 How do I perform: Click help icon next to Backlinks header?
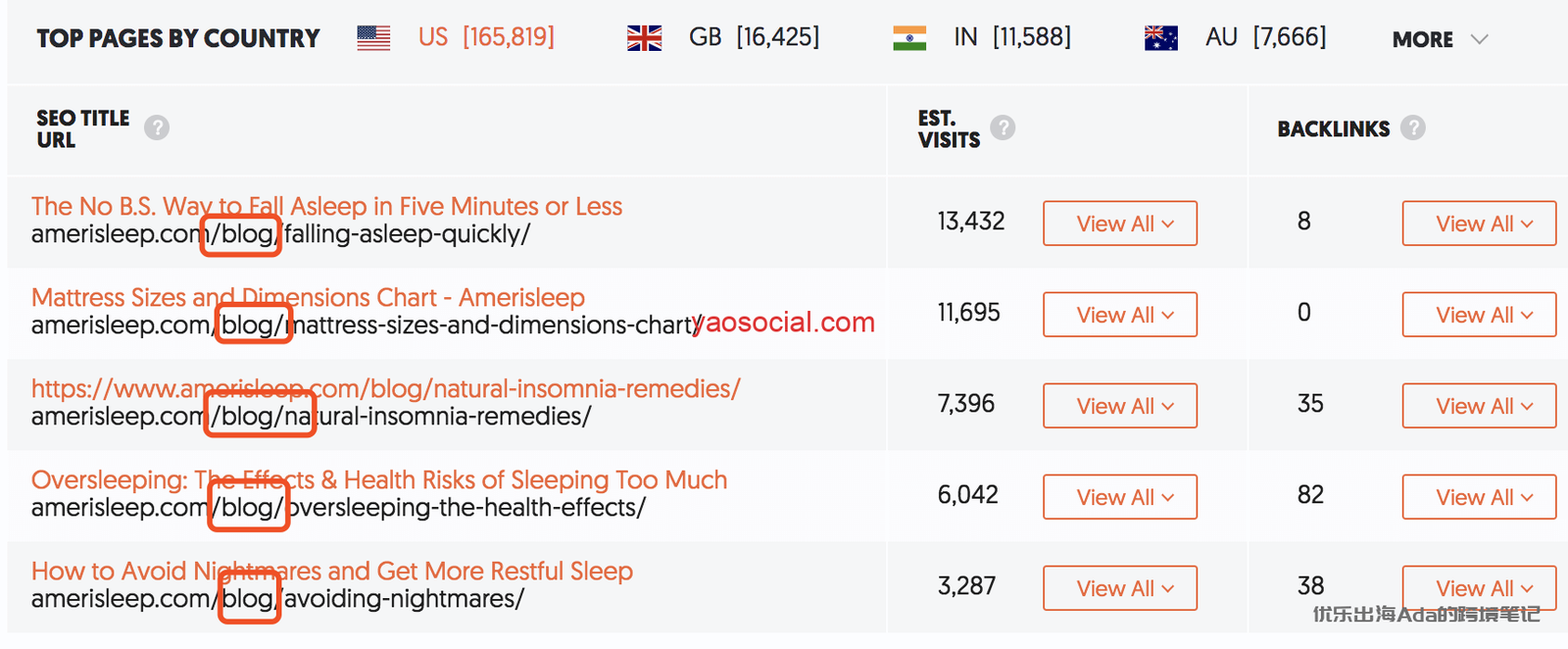pos(1412,127)
